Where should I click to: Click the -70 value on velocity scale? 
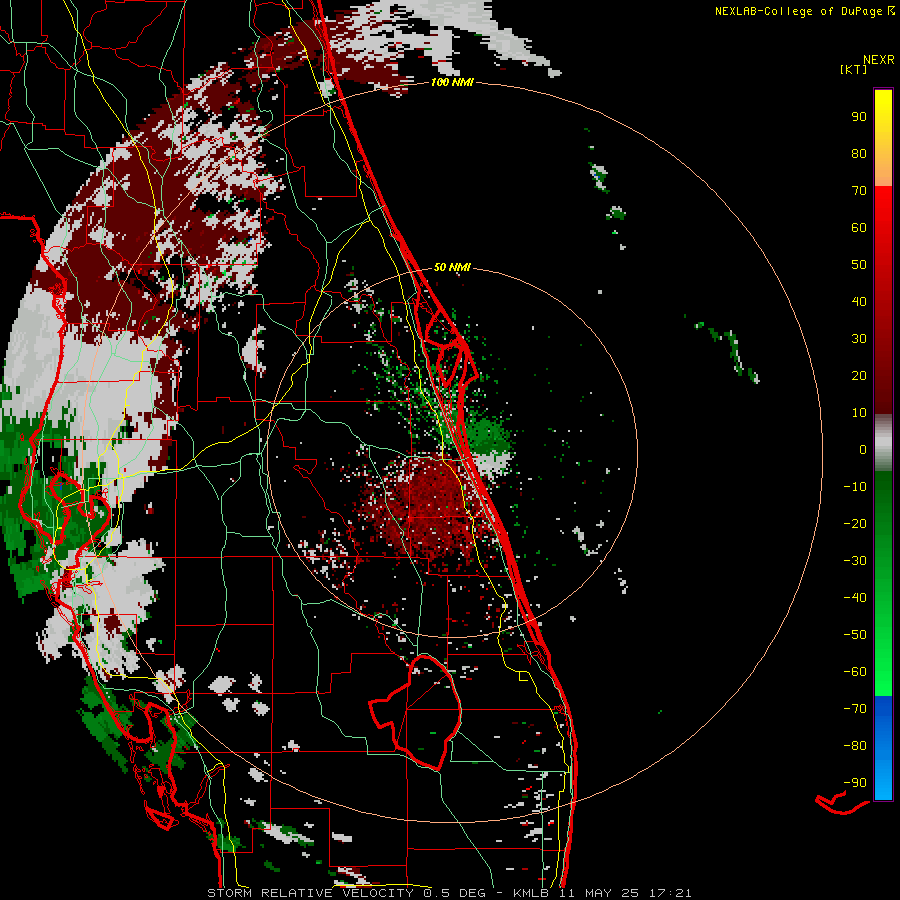click(x=855, y=709)
